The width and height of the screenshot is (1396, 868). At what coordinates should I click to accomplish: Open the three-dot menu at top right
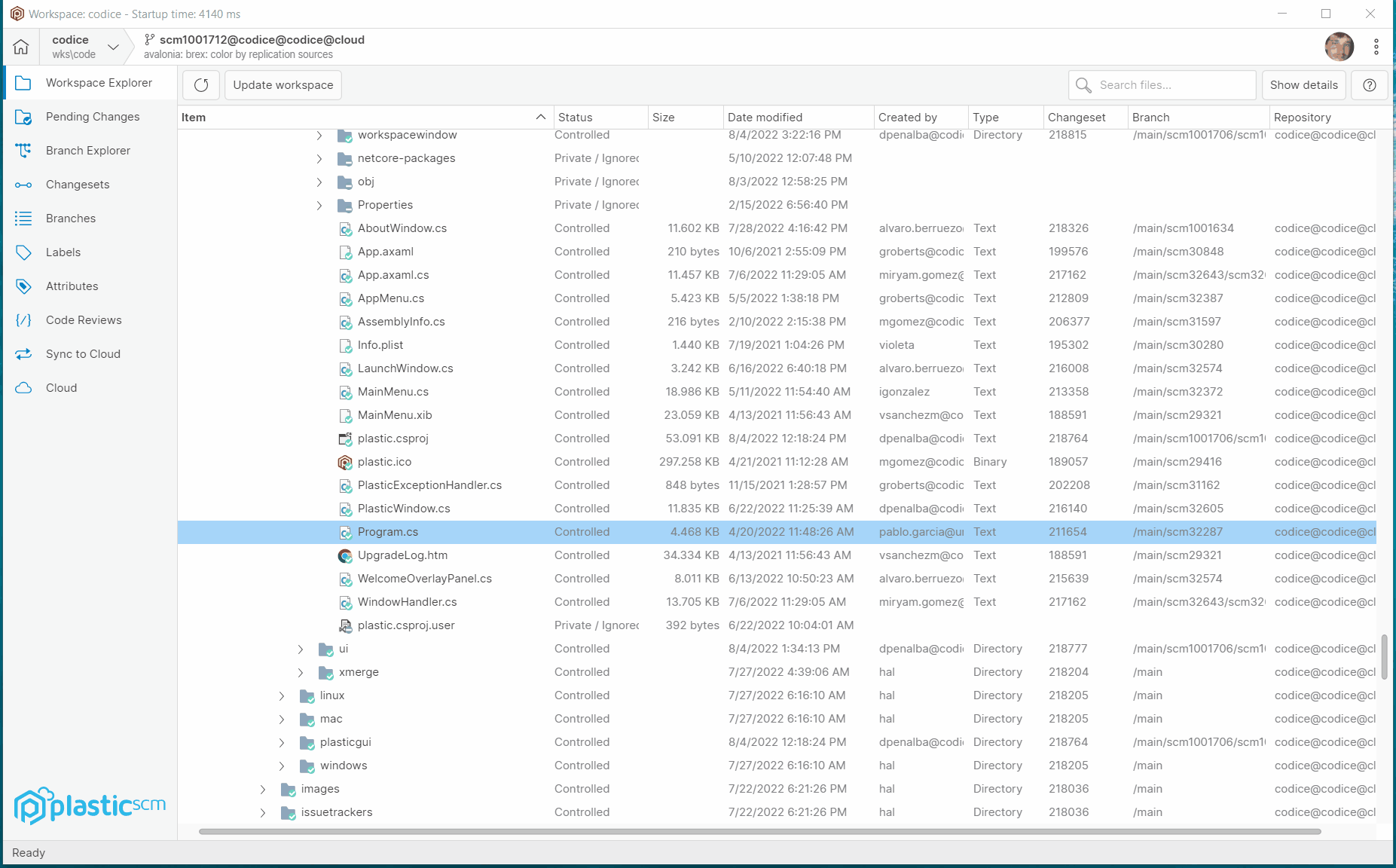[x=1376, y=46]
